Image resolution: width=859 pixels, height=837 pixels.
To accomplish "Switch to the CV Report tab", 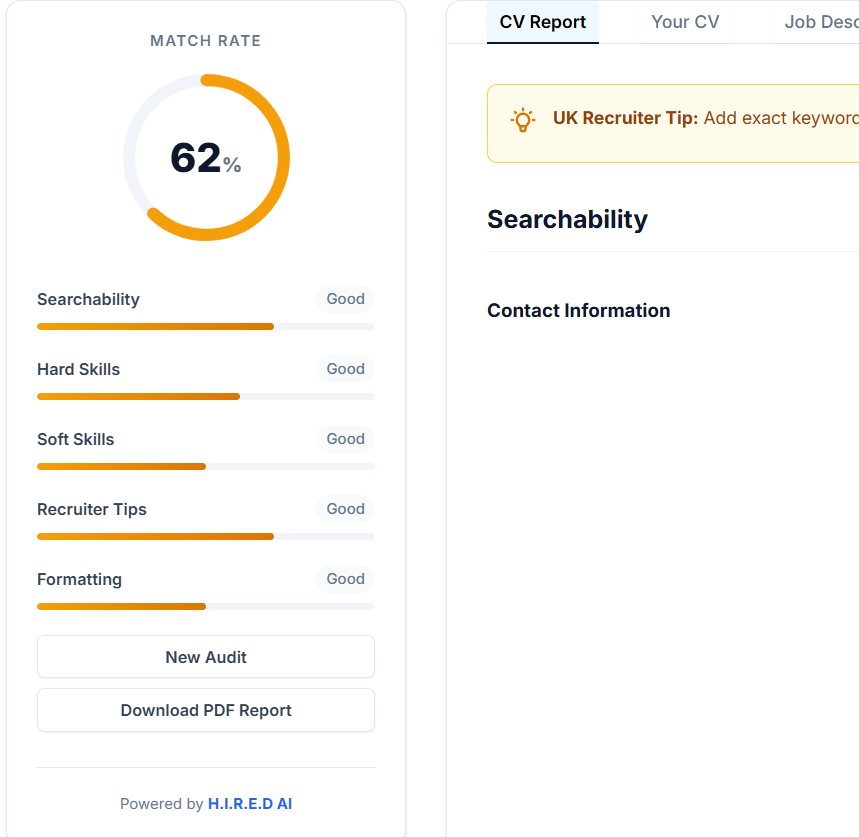I will (x=543, y=22).
